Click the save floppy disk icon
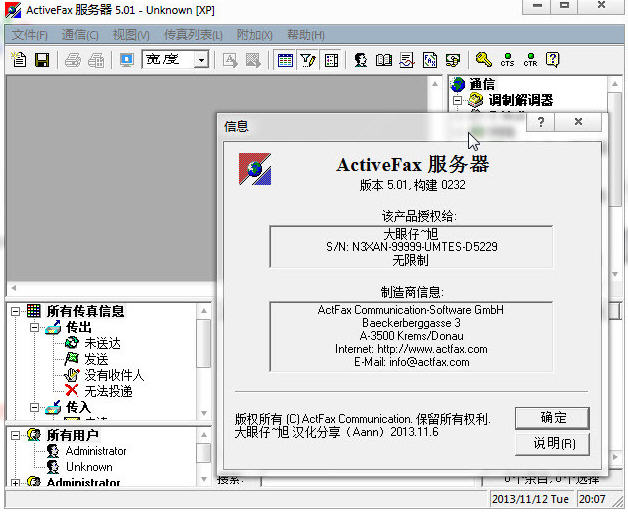The width and height of the screenshot is (628, 512). (42, 60)
